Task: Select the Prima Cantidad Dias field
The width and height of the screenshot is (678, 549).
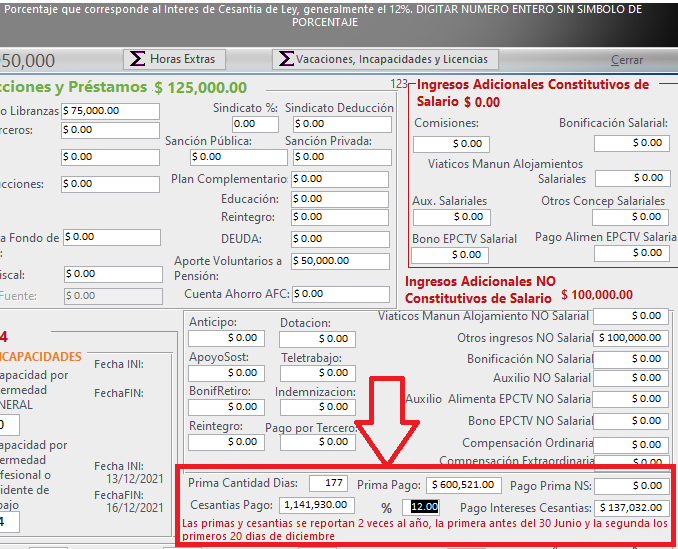Action: click(329, 485)
